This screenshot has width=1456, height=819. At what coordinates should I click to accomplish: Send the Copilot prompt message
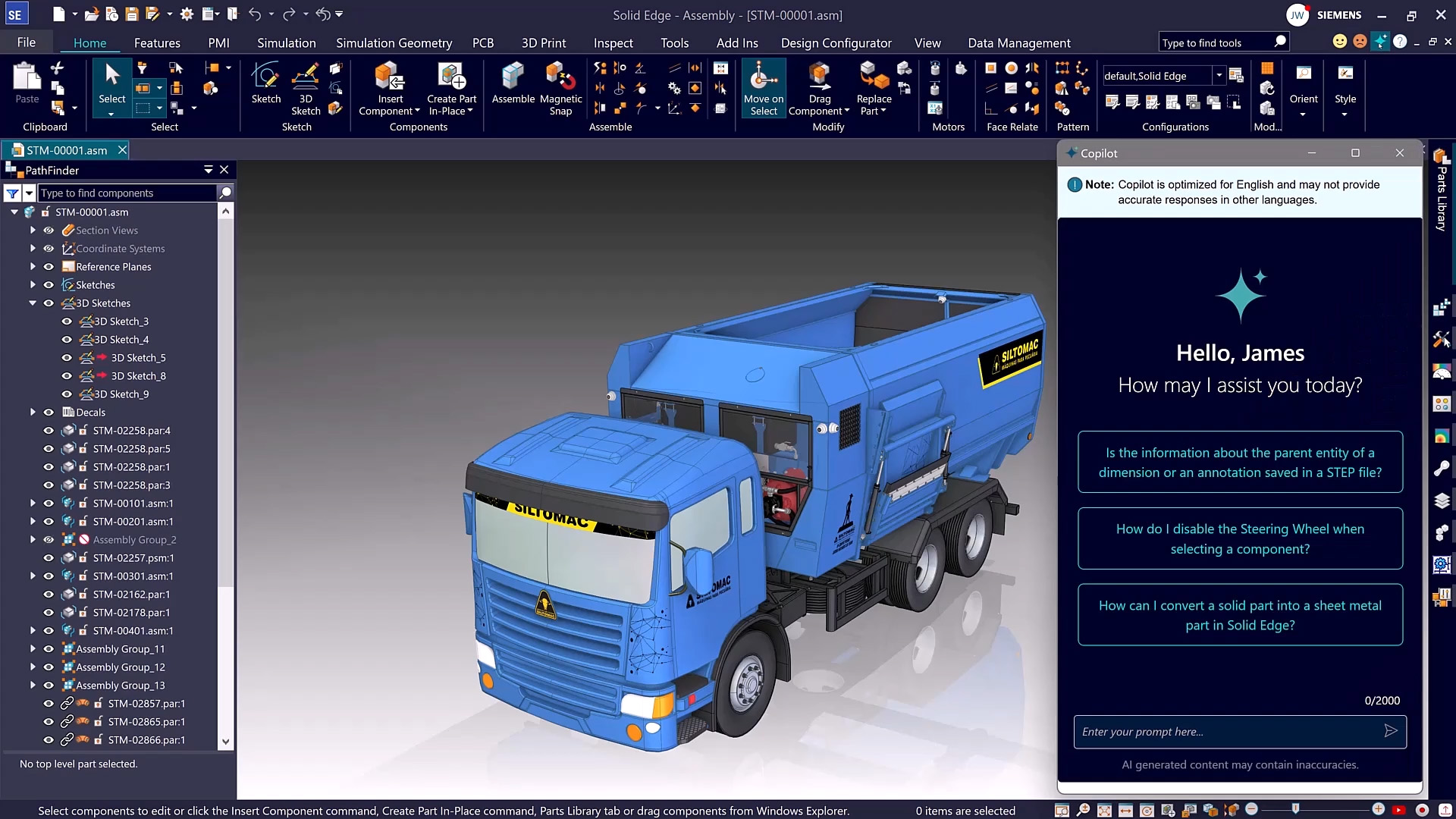[1390, 731]
